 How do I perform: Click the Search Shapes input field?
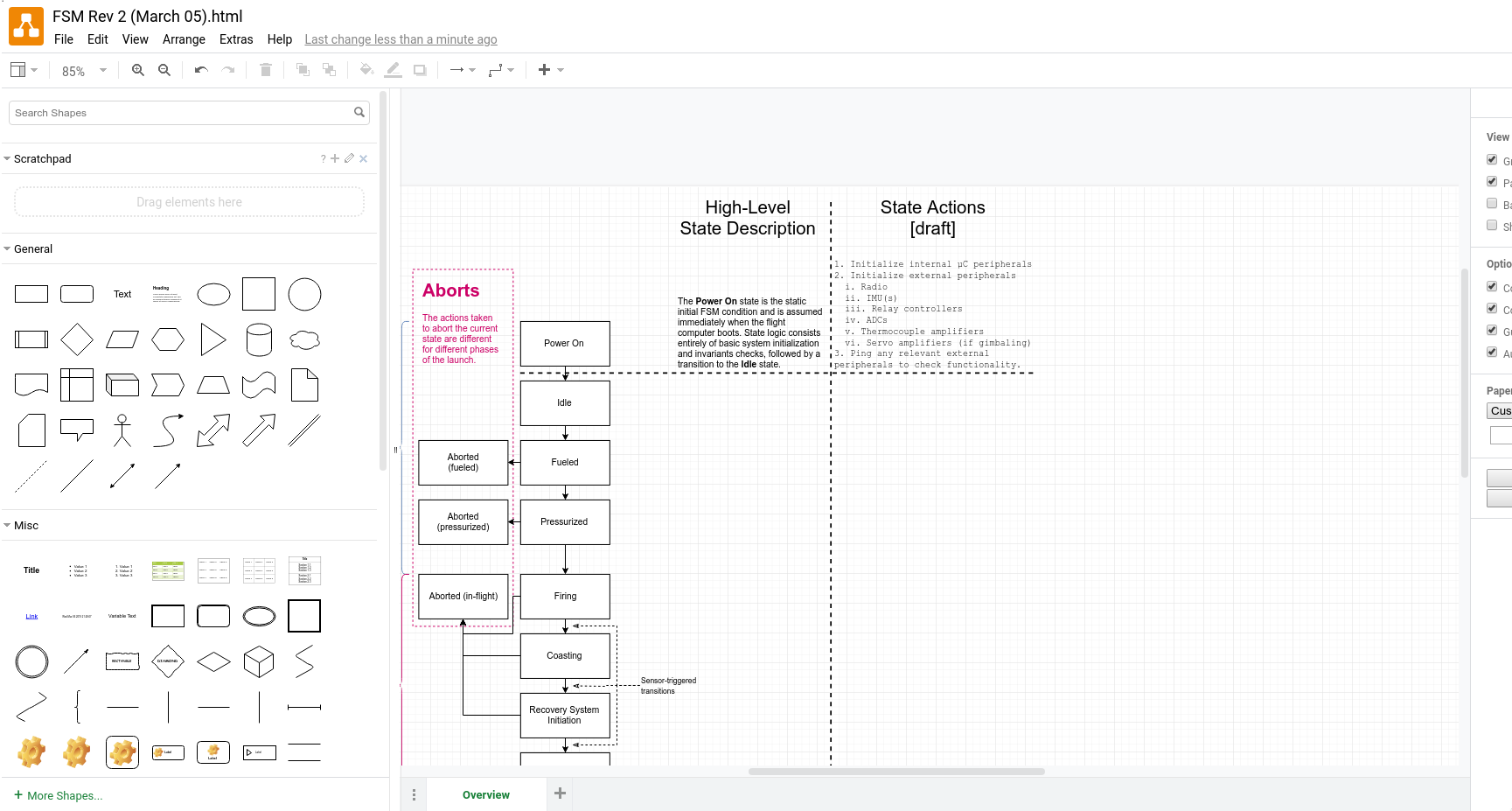(x=181, y=113)
